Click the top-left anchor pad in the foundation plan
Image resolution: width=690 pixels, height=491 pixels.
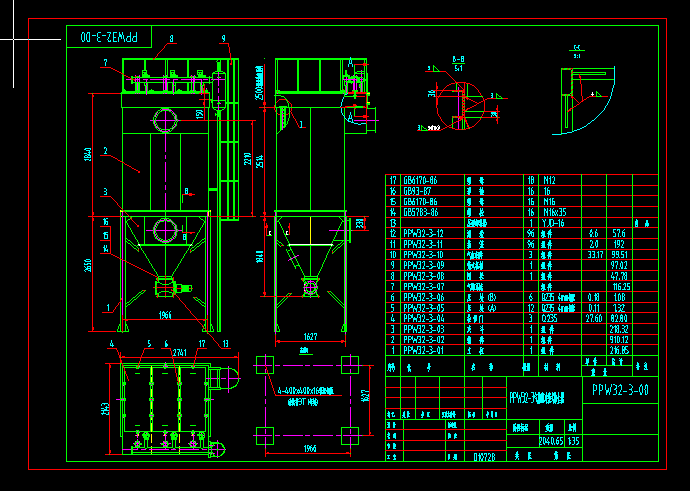tap(264, 365)
